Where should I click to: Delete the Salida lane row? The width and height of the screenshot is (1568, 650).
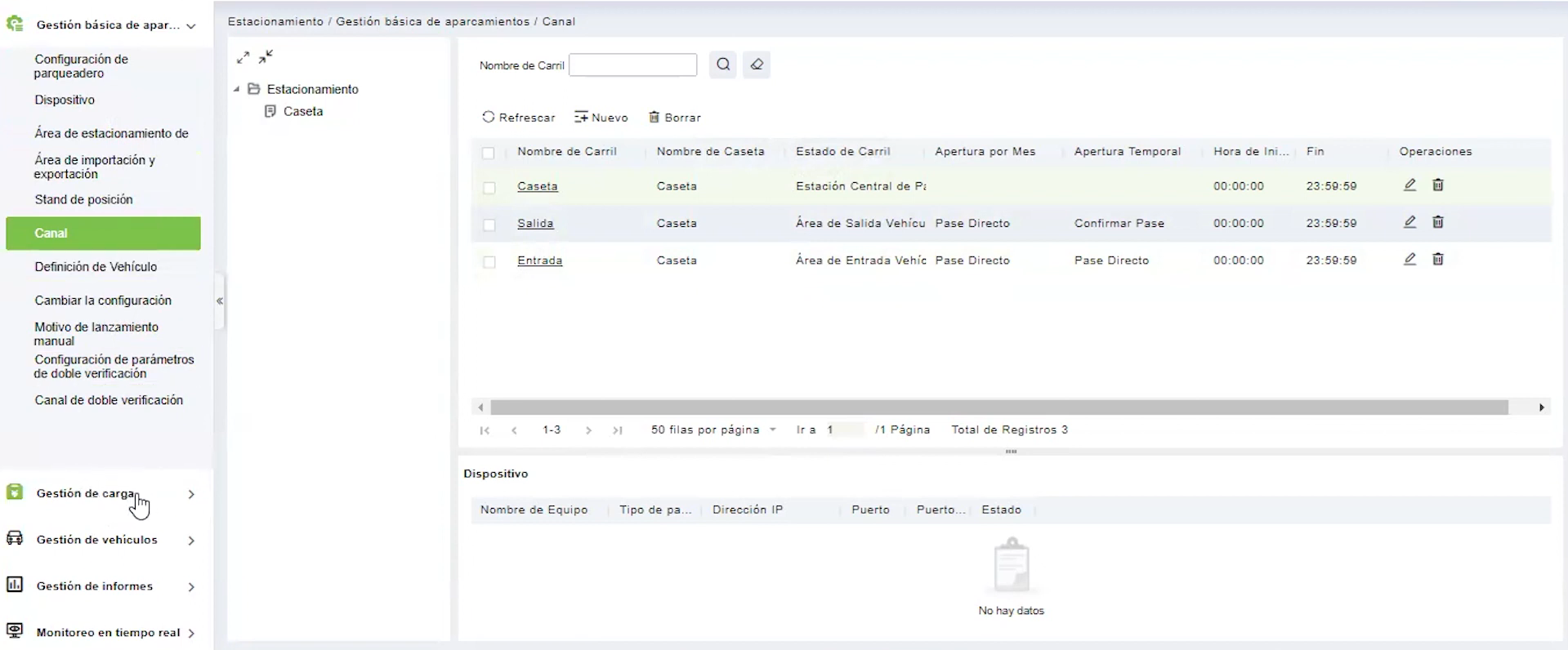pos(1438,222)
